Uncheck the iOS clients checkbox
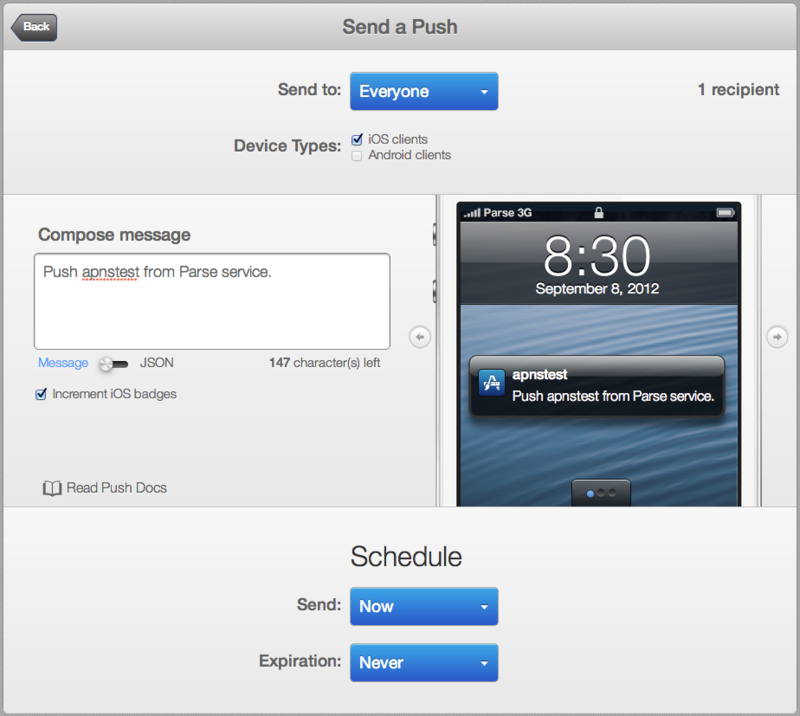 click(357, 139)
